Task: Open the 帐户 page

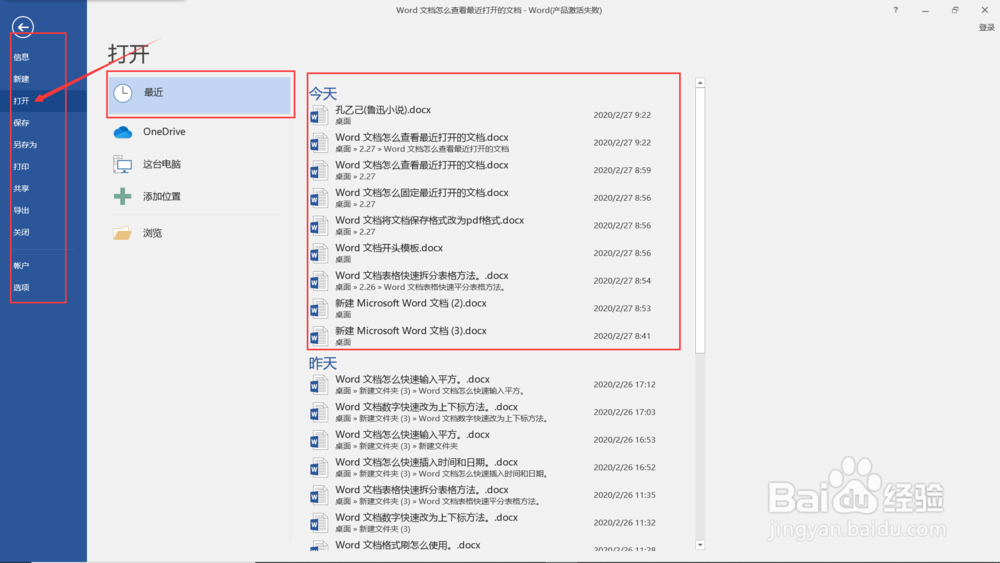Action: pos(22,265)
